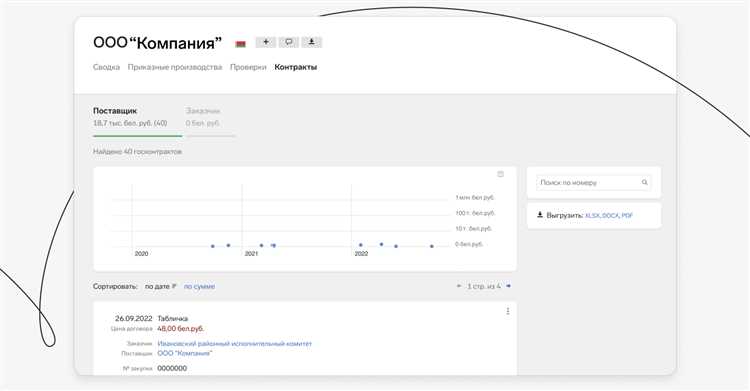Open the Приказные производства tab

click(175, 67)
